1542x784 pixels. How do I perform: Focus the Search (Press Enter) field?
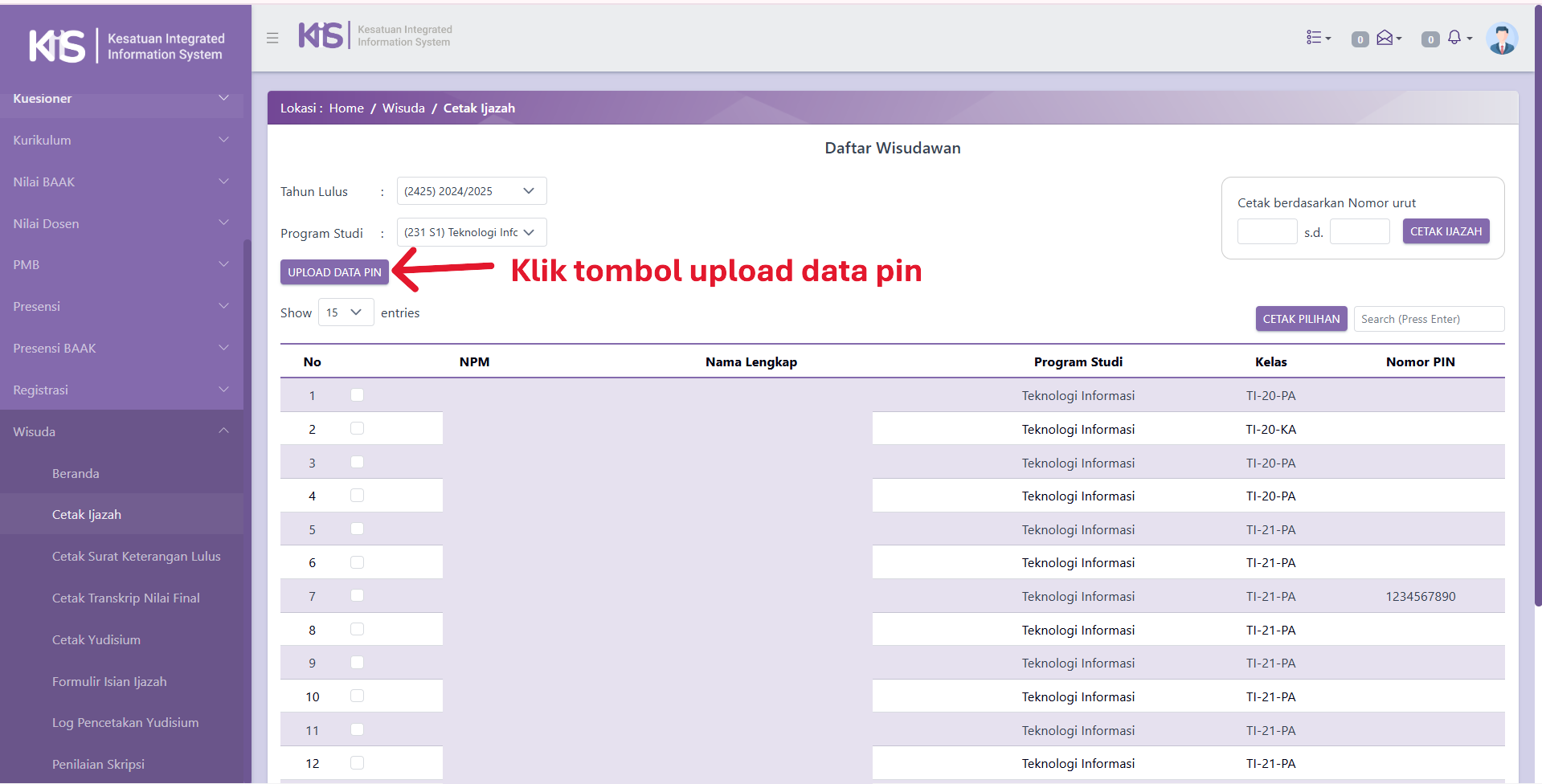tap(1428, 319)
